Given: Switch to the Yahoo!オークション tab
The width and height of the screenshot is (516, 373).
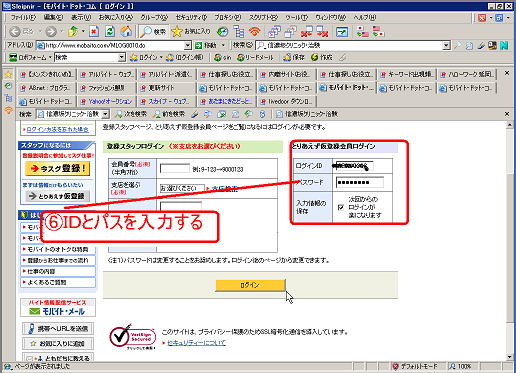Looking at the screenshot, I should [106, 101].
